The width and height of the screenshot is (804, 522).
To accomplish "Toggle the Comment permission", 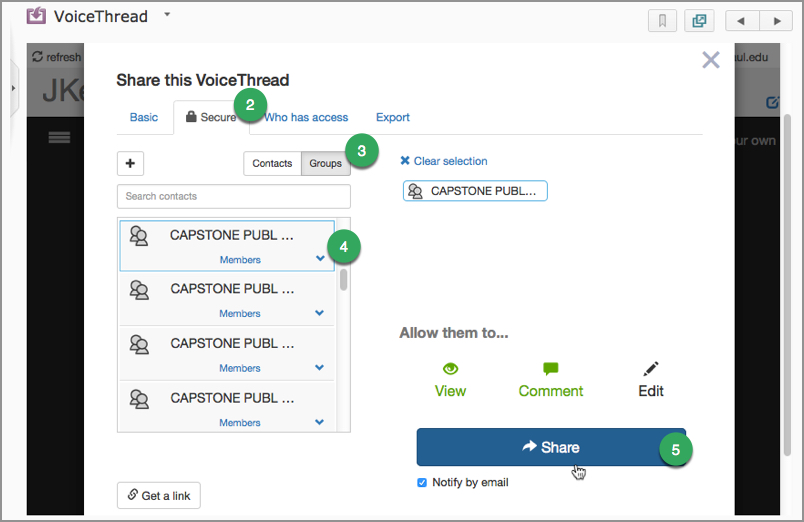I will tap(551, 380).
